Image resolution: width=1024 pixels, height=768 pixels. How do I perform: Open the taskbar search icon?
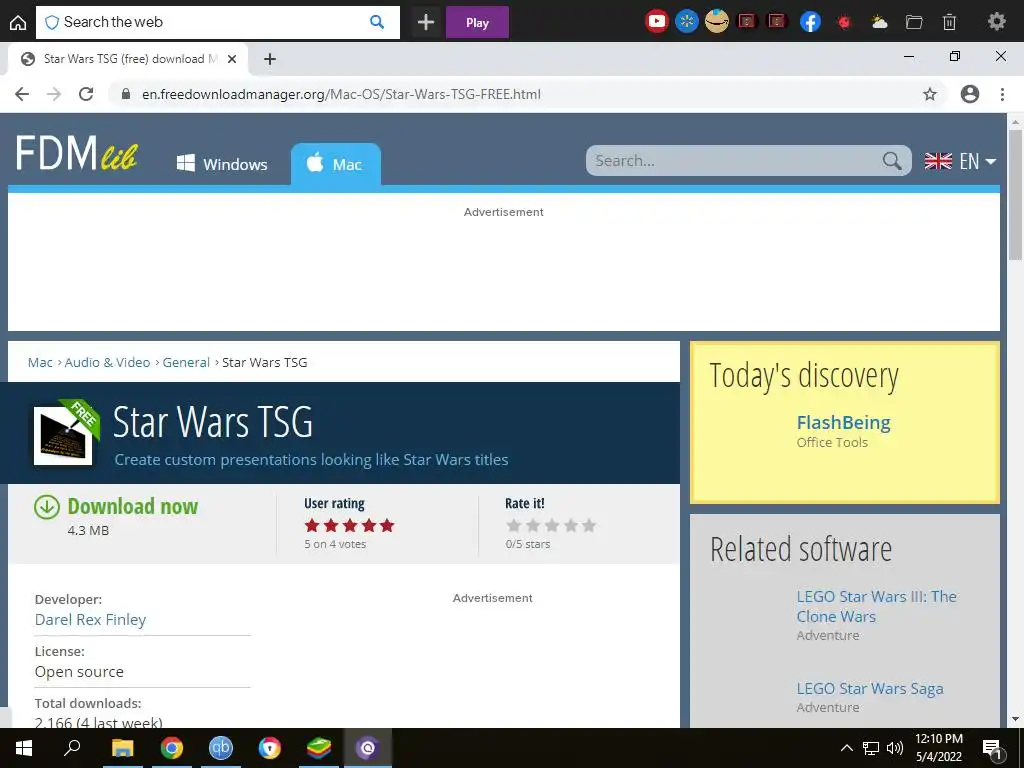coord(72,748)
